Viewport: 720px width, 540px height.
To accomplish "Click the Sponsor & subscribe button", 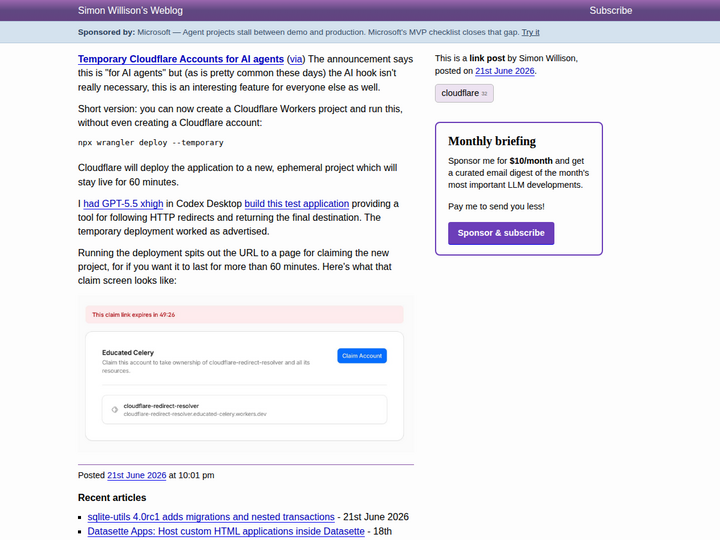I will (501, 233).
